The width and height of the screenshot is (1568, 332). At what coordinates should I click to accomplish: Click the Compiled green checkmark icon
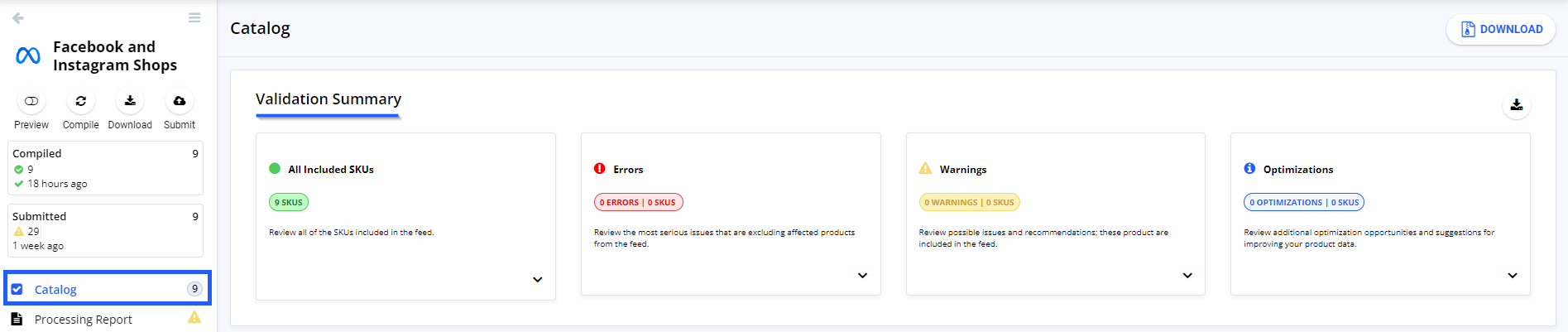[19, 184]
